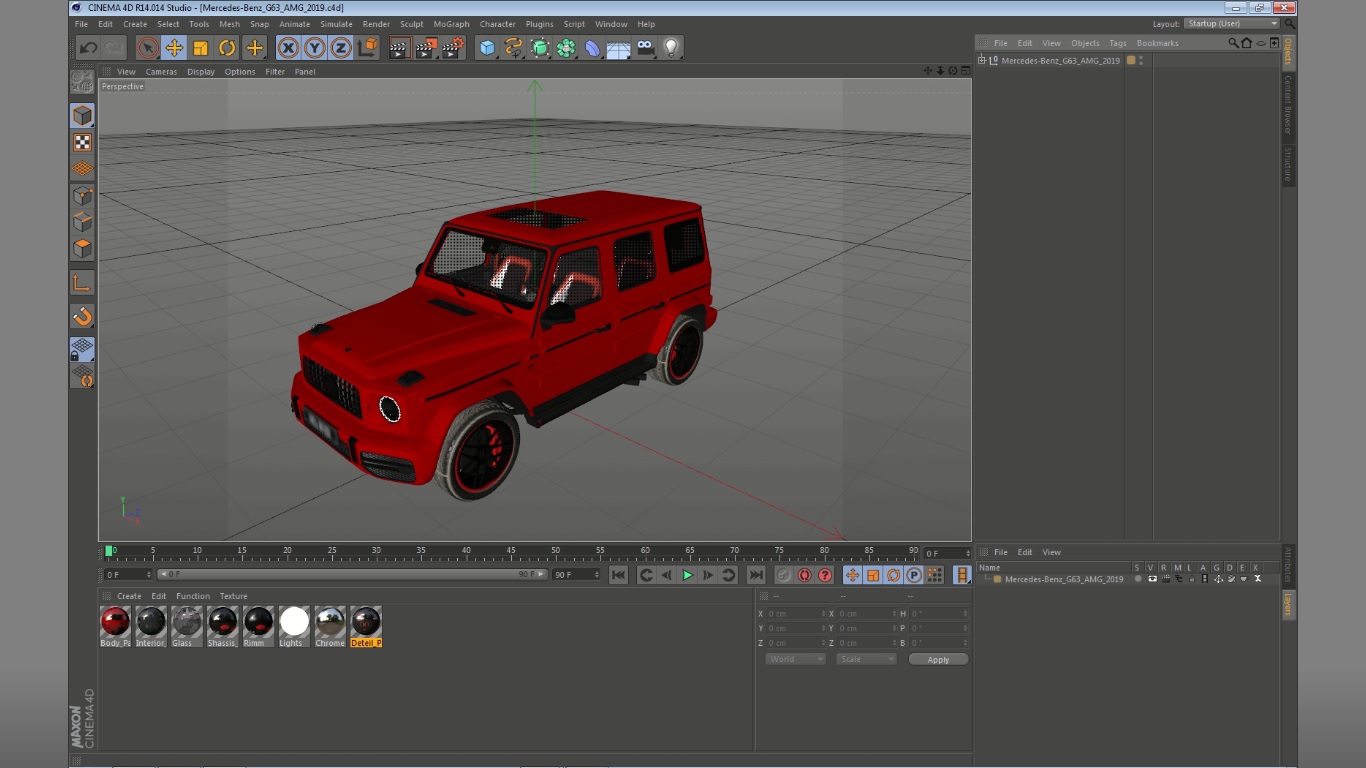The width and height of the screenshot is (1366, 768).
Task: Switch to the Content Browser side tab
Action: point(1288,104)
